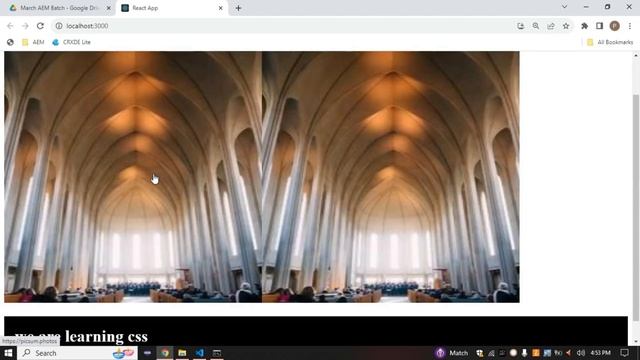Viewport: 640px width, 360px height.
Task: Open Visual Studio Code from the taskbar
Action: [x=200, y=353]
